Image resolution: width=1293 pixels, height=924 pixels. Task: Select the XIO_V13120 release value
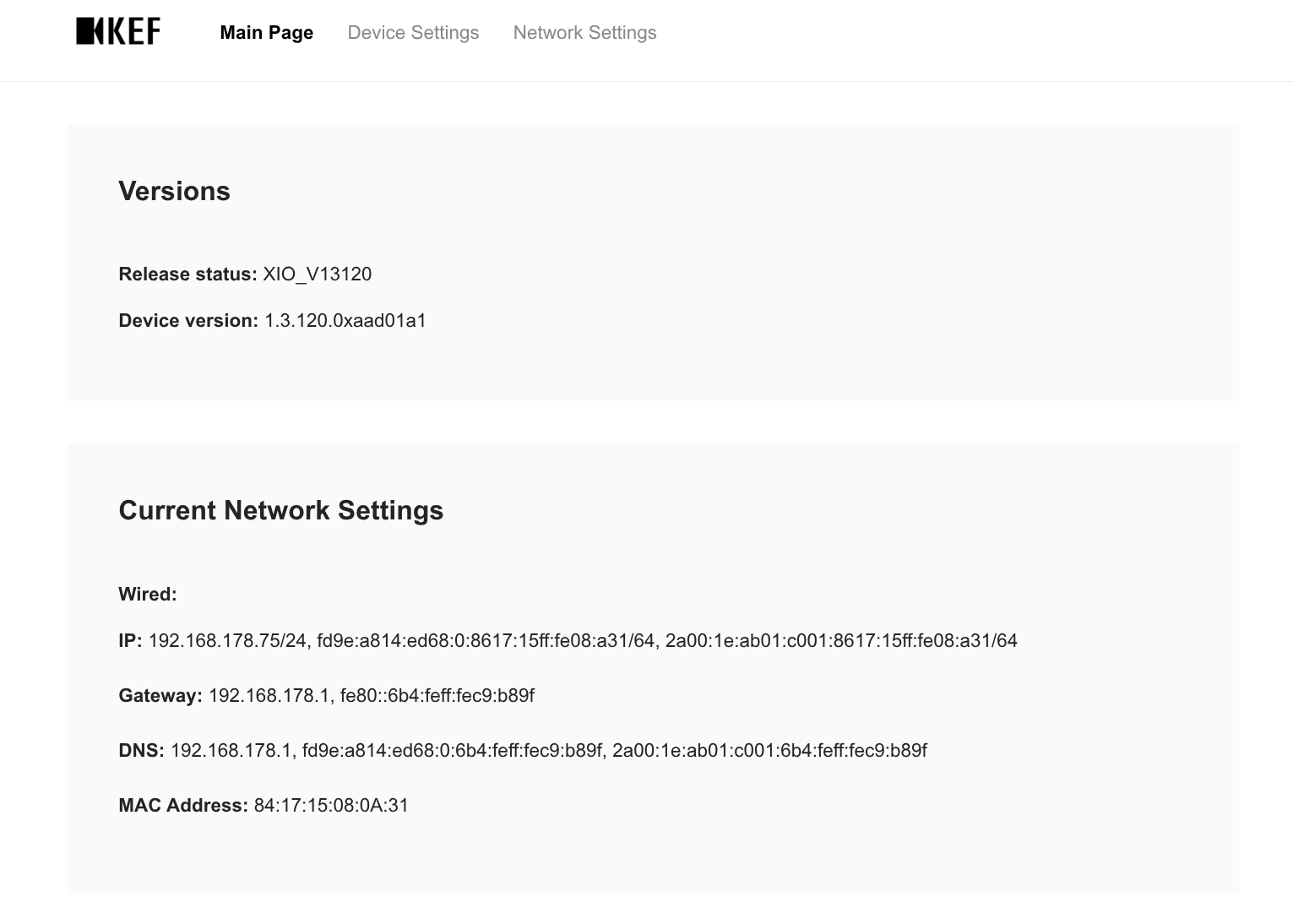tap(318, 274)
